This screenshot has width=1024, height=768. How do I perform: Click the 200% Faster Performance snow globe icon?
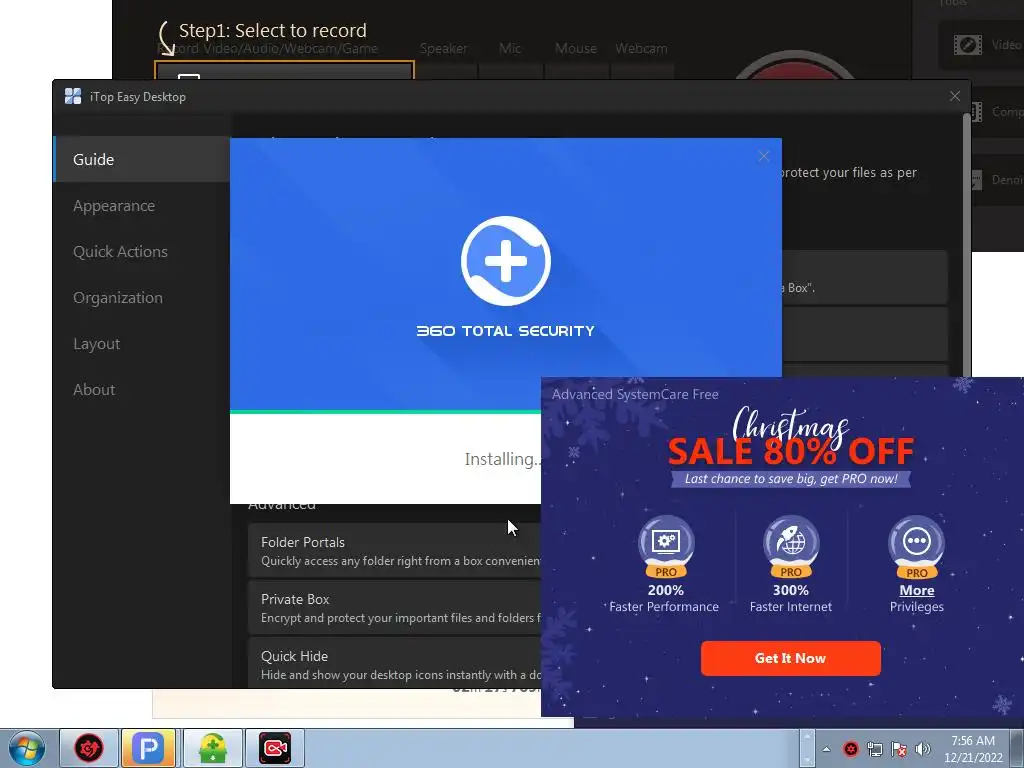click(665, 547)
